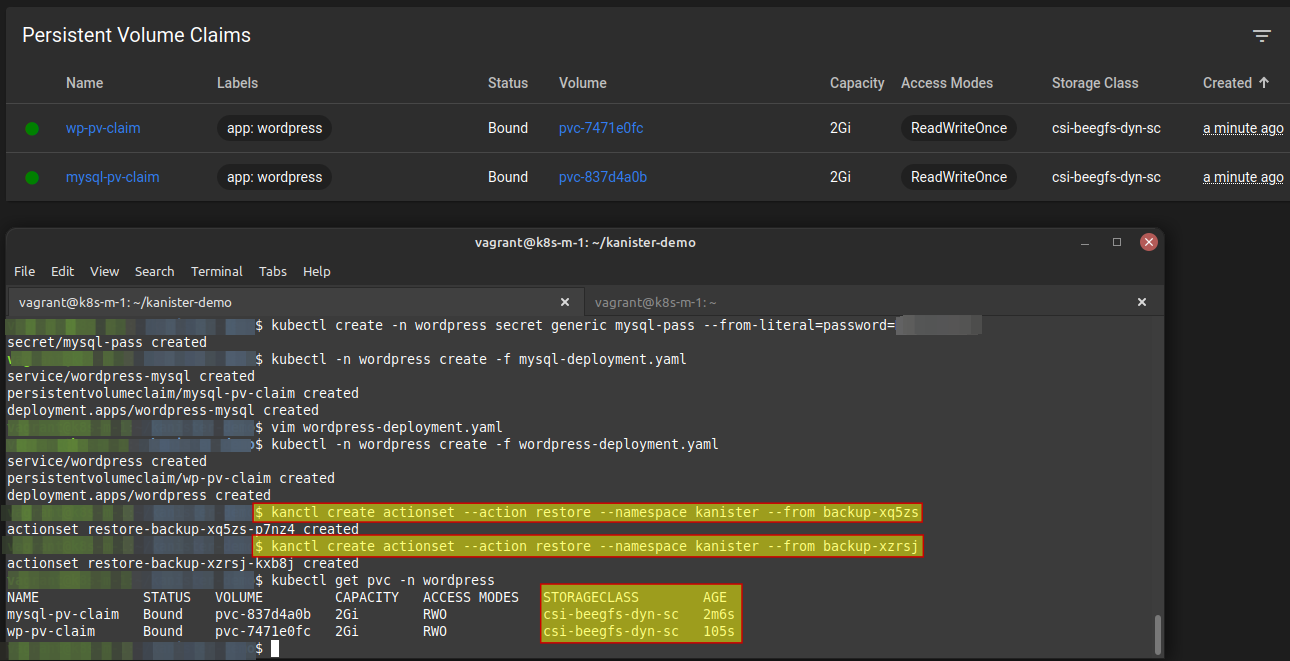Open the File menu in terminal
1290x661 pixels.
click(24, 271)
